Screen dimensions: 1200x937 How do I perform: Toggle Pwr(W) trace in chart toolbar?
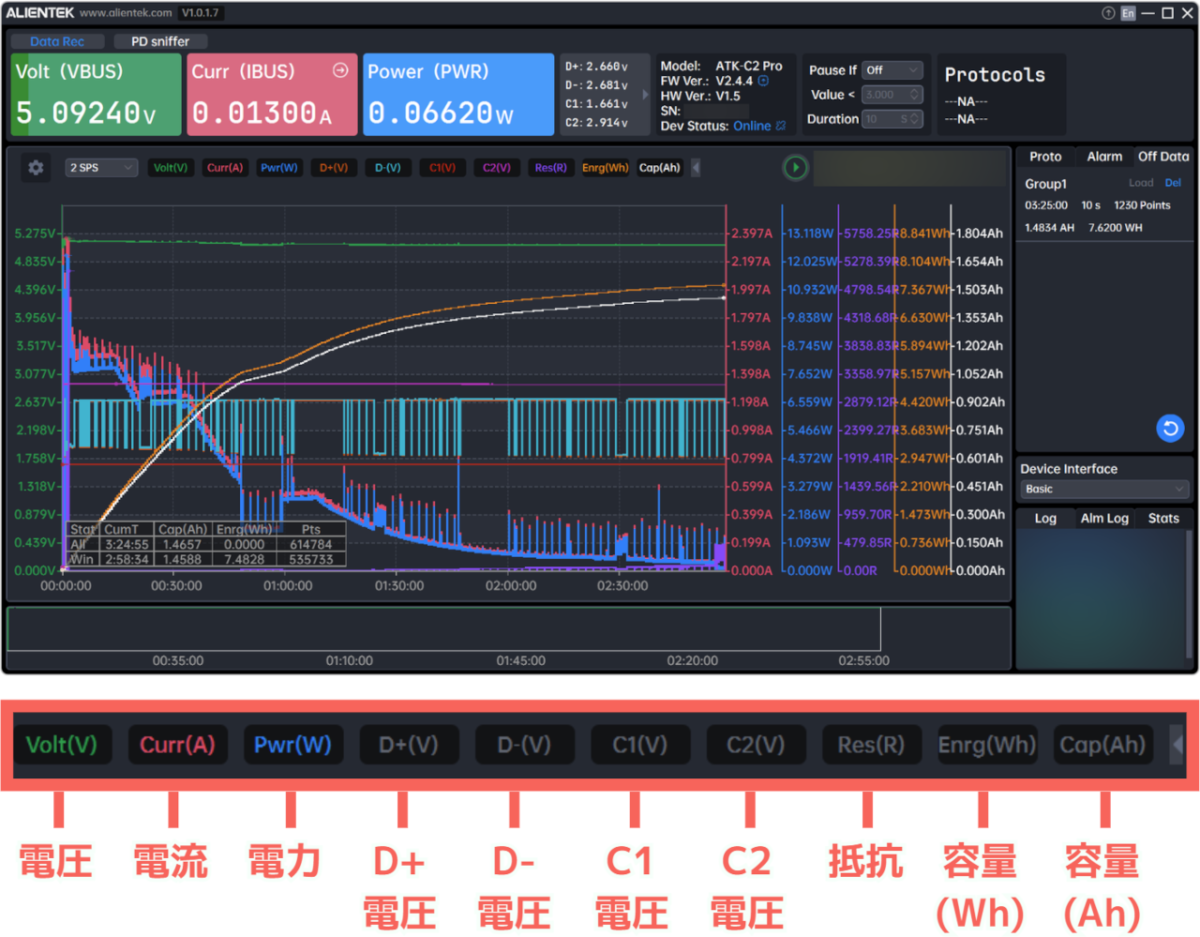279,168
